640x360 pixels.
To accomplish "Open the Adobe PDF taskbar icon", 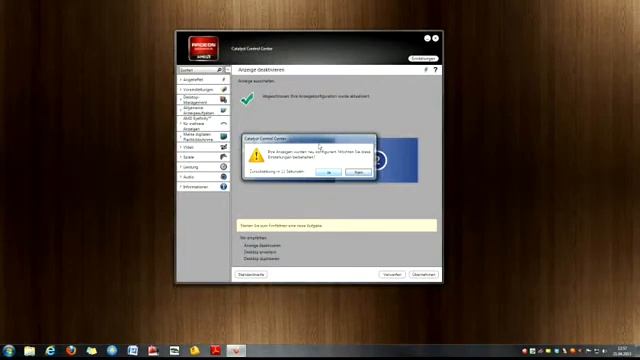I will (x=216, y=351).
